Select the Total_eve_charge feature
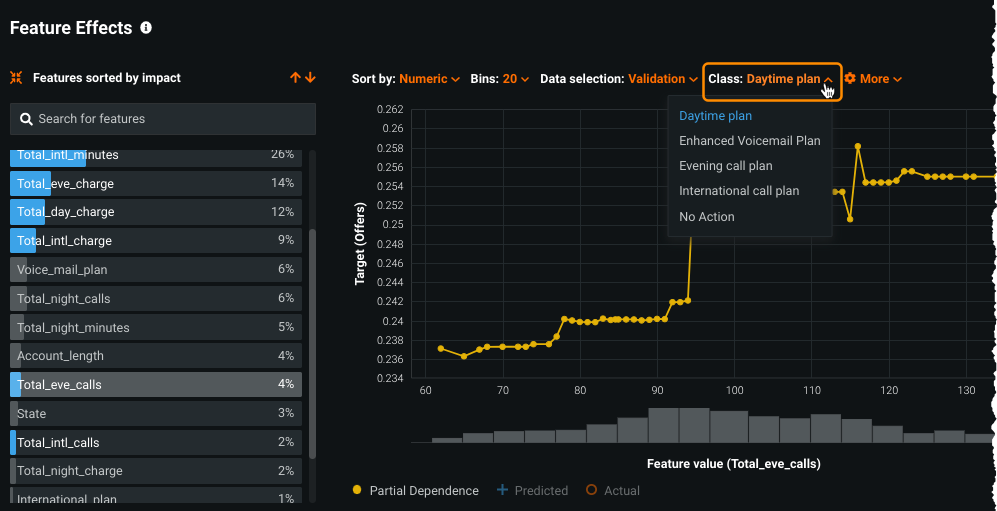Screen dimensions: 997x511 (x=156, y=183)
